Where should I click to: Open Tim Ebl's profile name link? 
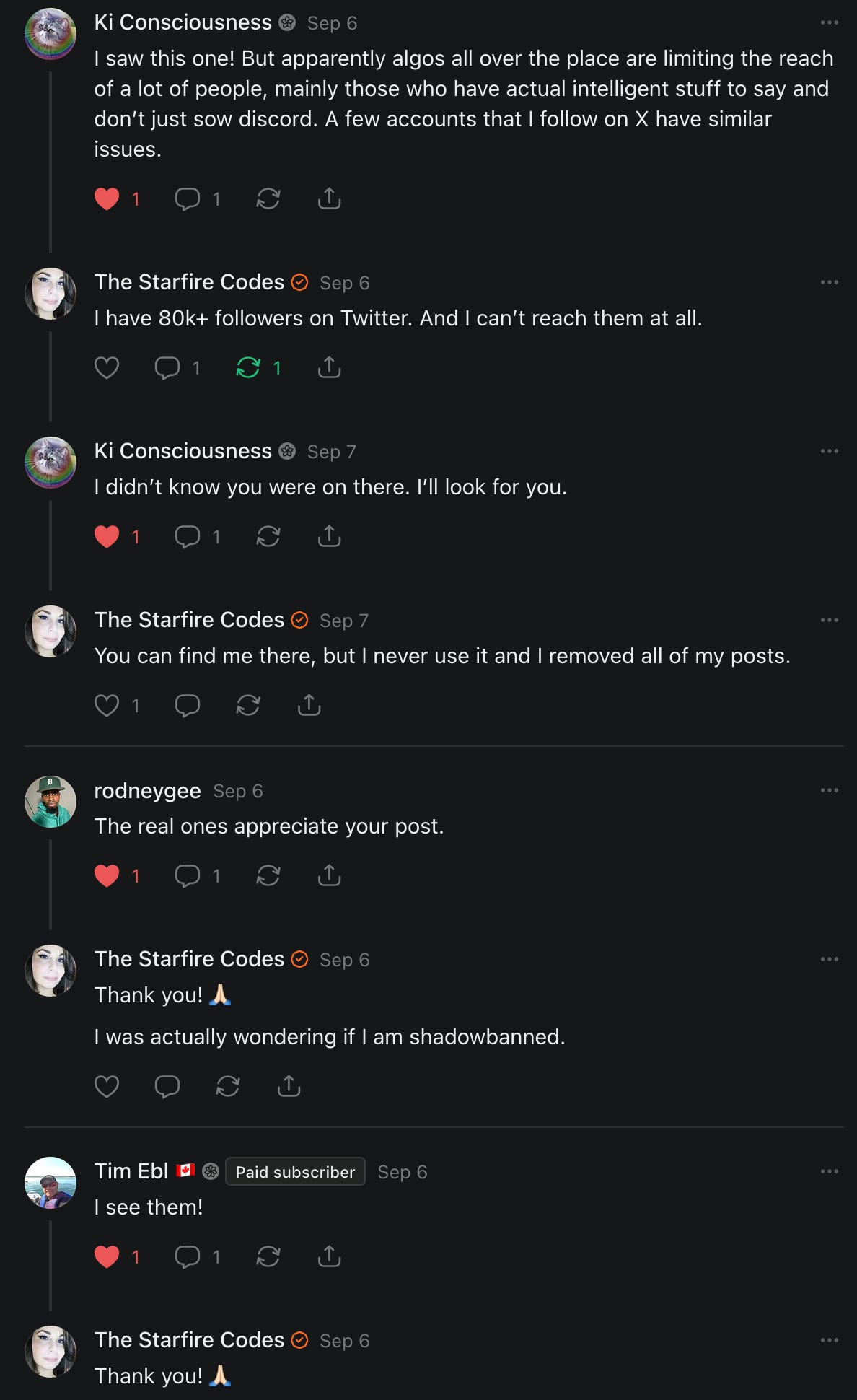131,1171
